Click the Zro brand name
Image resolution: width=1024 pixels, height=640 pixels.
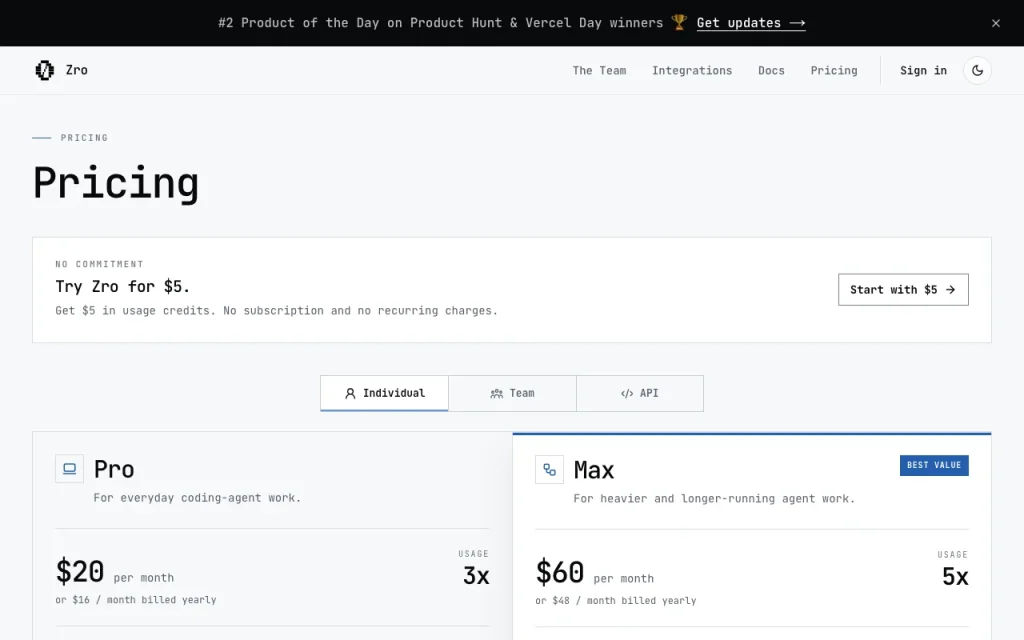76,70
